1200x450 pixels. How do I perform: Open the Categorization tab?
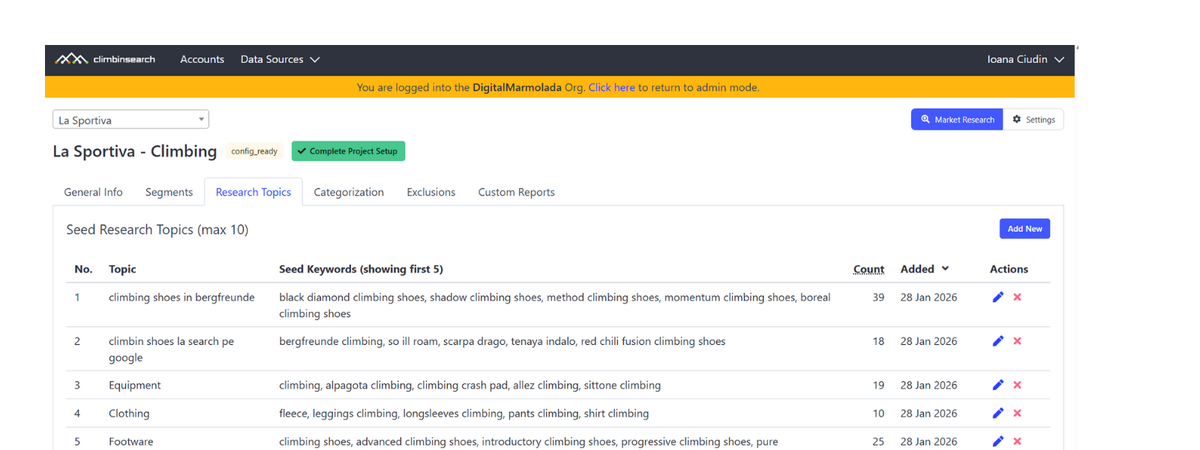click(349, 192)
